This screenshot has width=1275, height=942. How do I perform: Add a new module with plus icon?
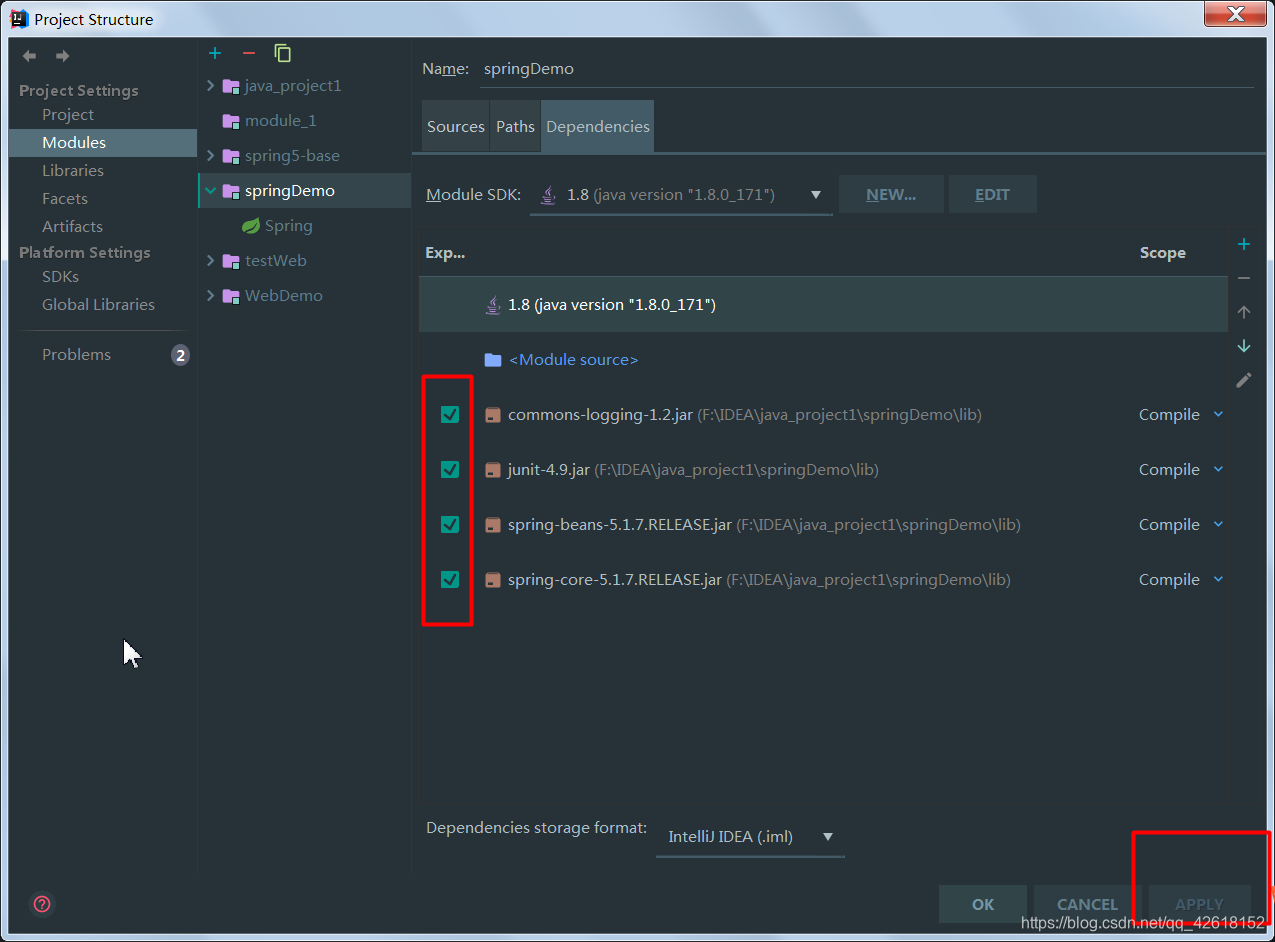pos(215,53)
